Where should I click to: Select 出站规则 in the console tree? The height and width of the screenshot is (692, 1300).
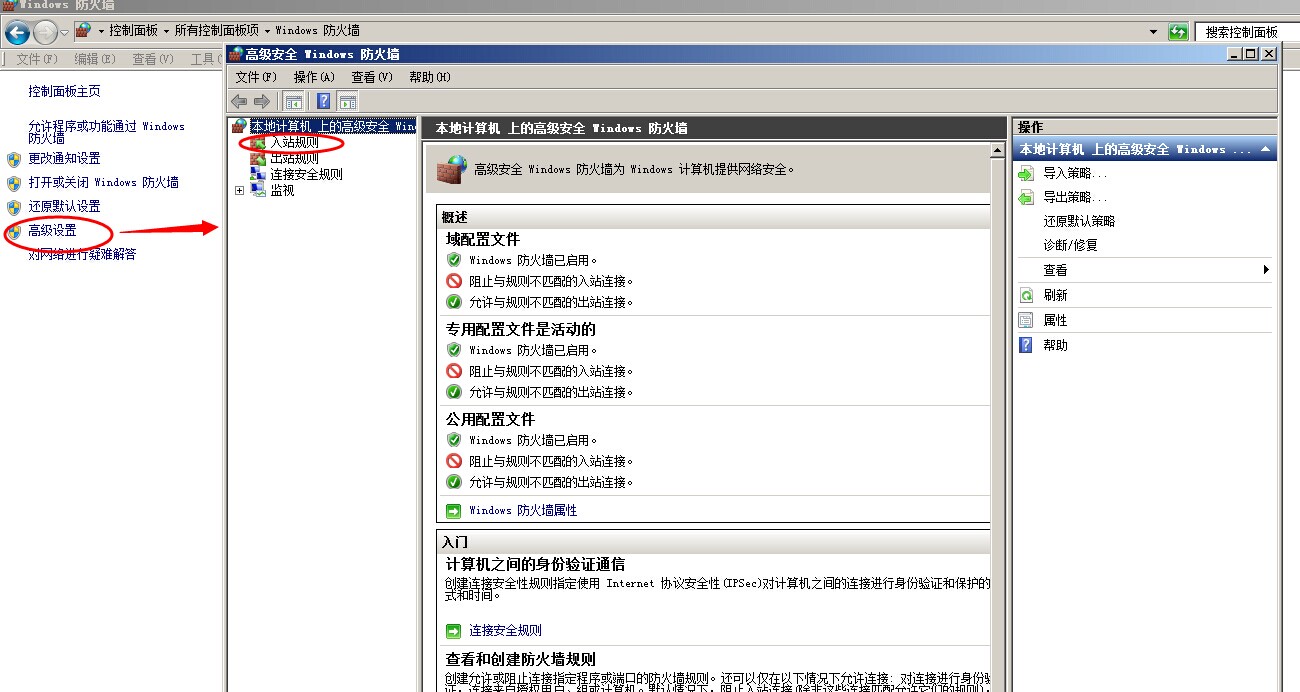click(294, 158)
